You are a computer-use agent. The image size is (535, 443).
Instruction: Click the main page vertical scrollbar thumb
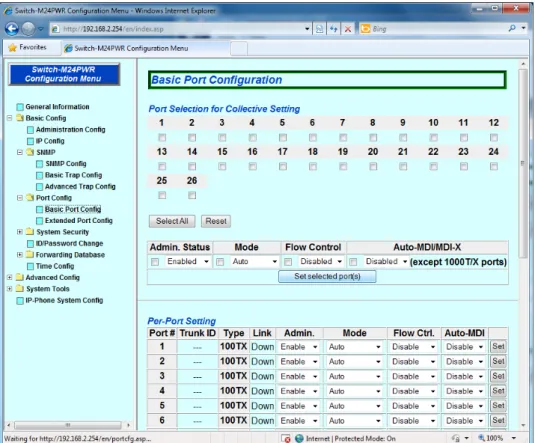(x=523, y=164)
